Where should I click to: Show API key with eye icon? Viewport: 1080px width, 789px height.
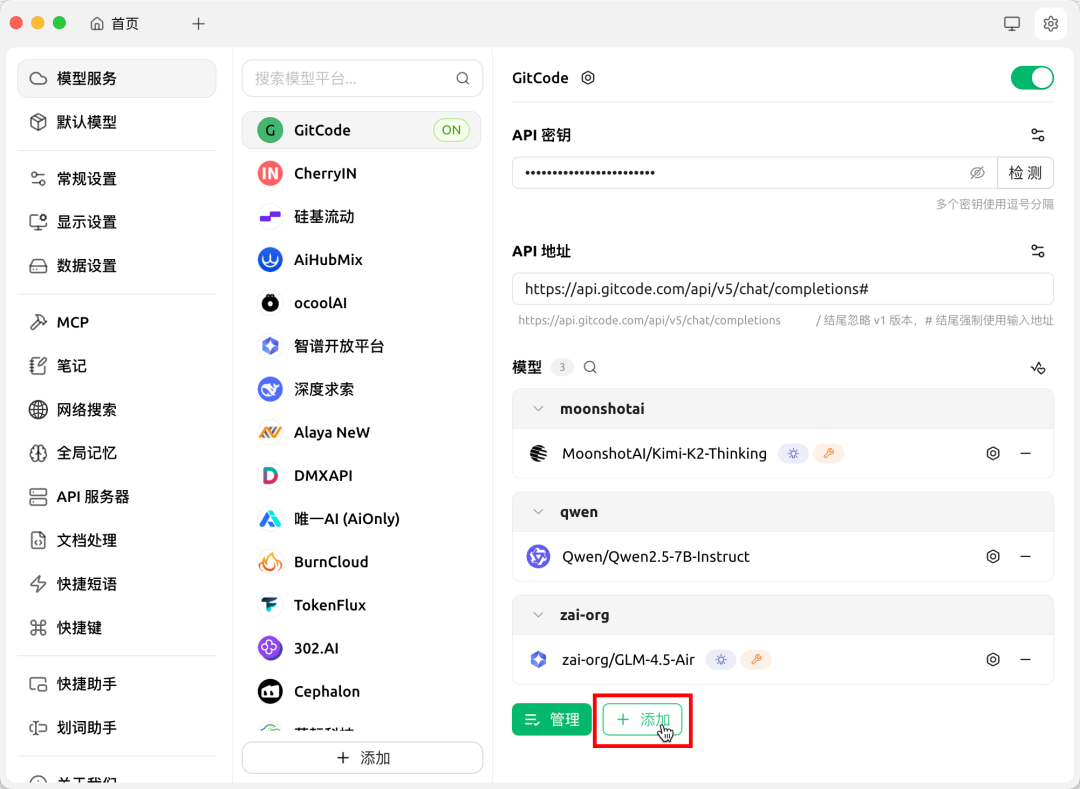(977, 173)
